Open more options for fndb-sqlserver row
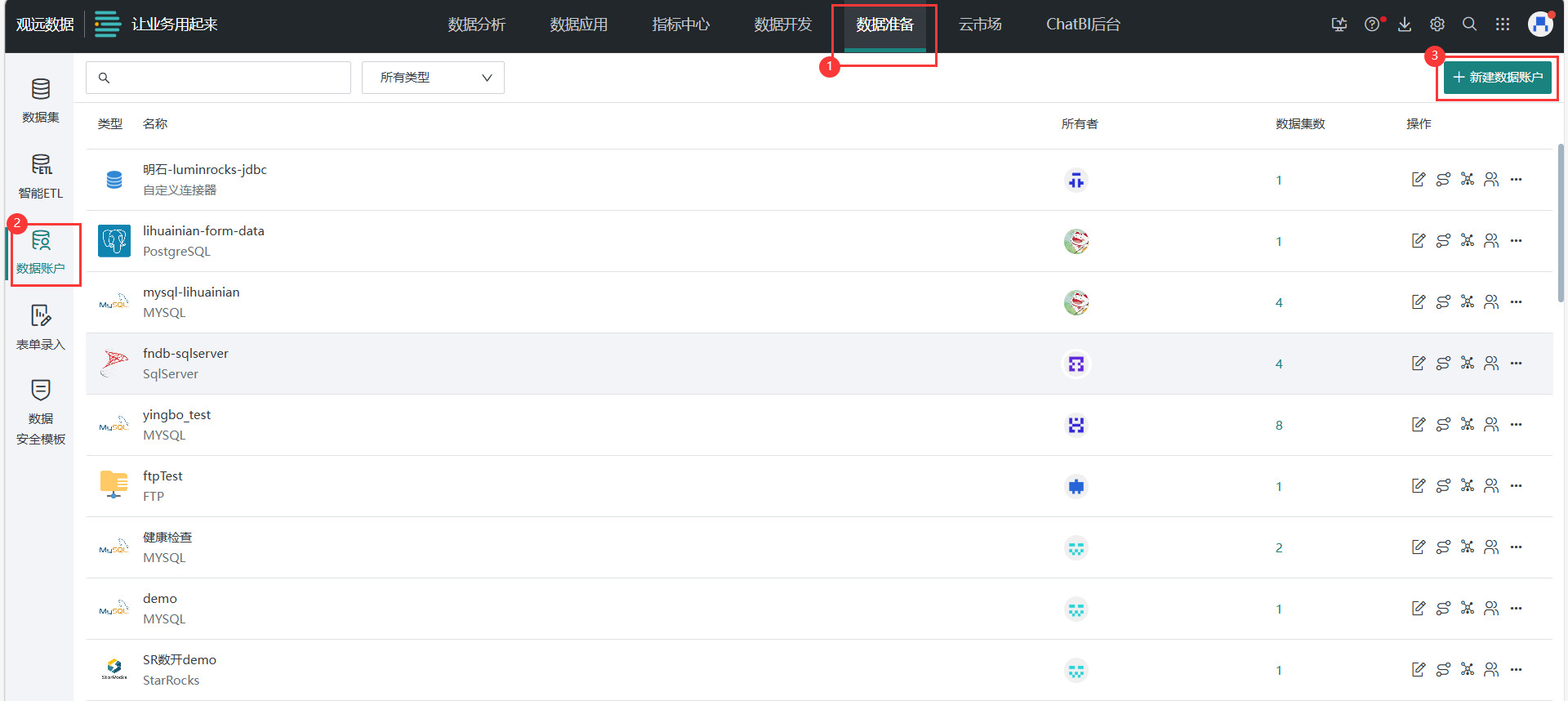This screenshot has height=701, width=1568. (1517, 364)
